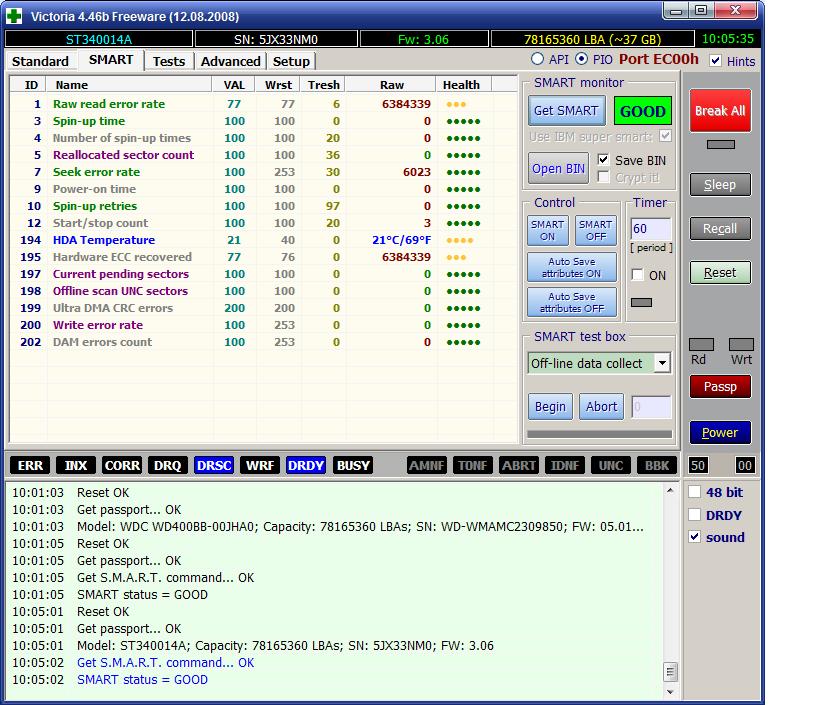Open the Off-line data collect dropdown

(x=661, y=363)
